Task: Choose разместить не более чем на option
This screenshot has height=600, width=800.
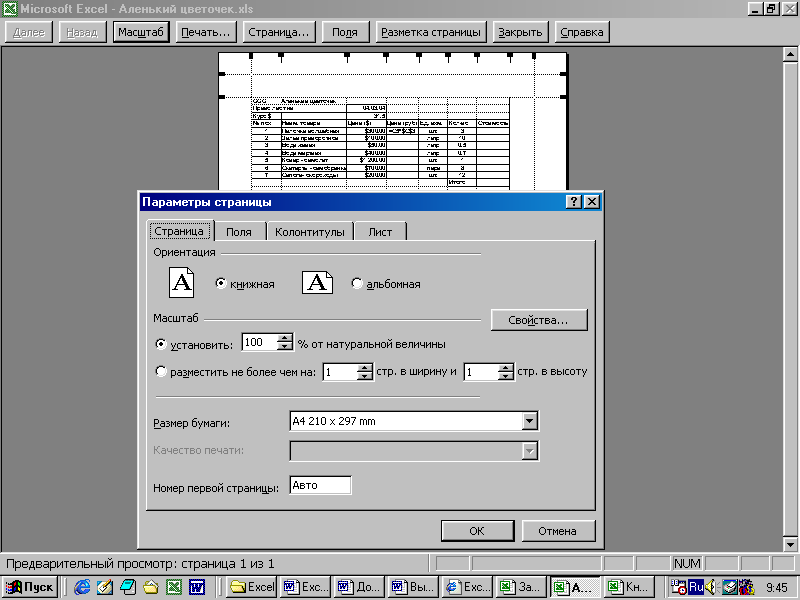Action: (x=160, y=371)
